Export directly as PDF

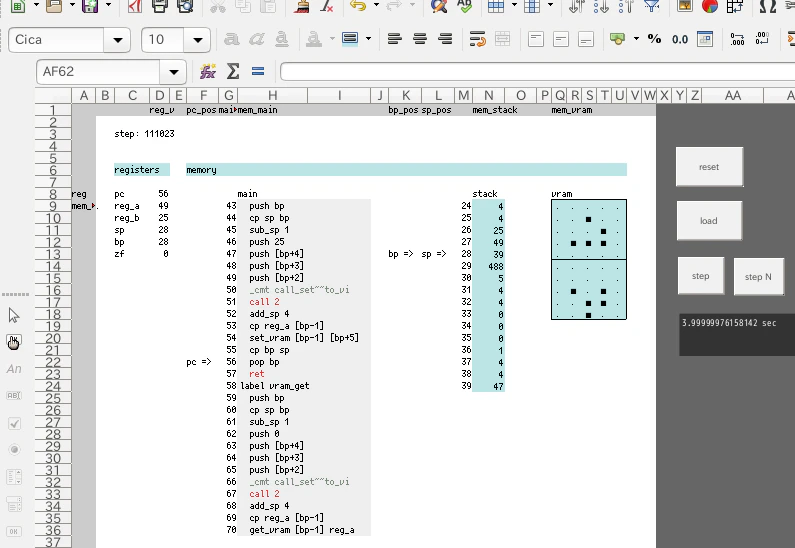click(x=135, y=6)
